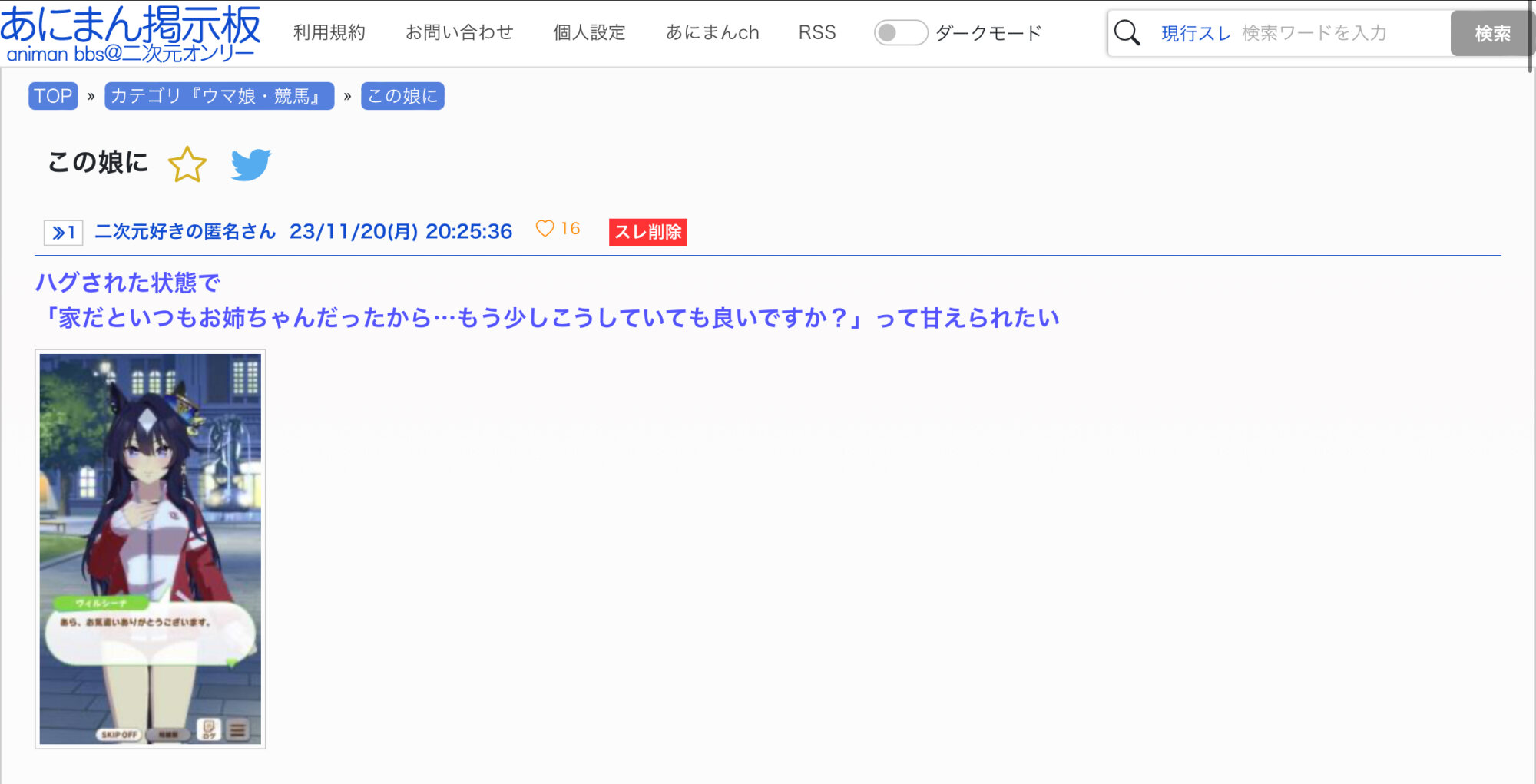Image resolution: width=1536 pixels, height=784 pixels.
Task: Open the あにまんch navigation link
Action: point(712,32)
